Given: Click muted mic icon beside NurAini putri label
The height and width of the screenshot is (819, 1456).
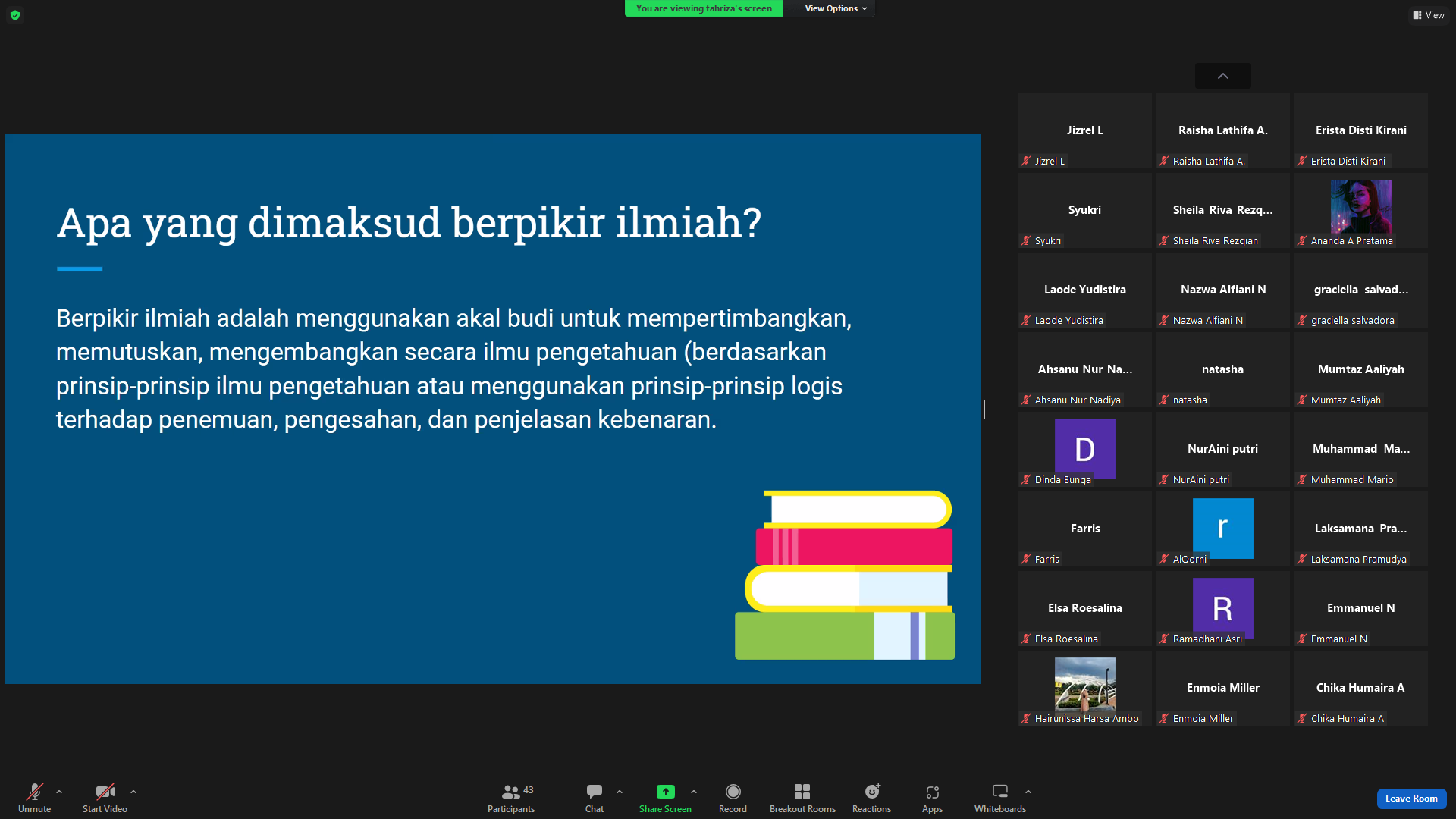Looking at the screenshot, I should (x=1164, y=479).
